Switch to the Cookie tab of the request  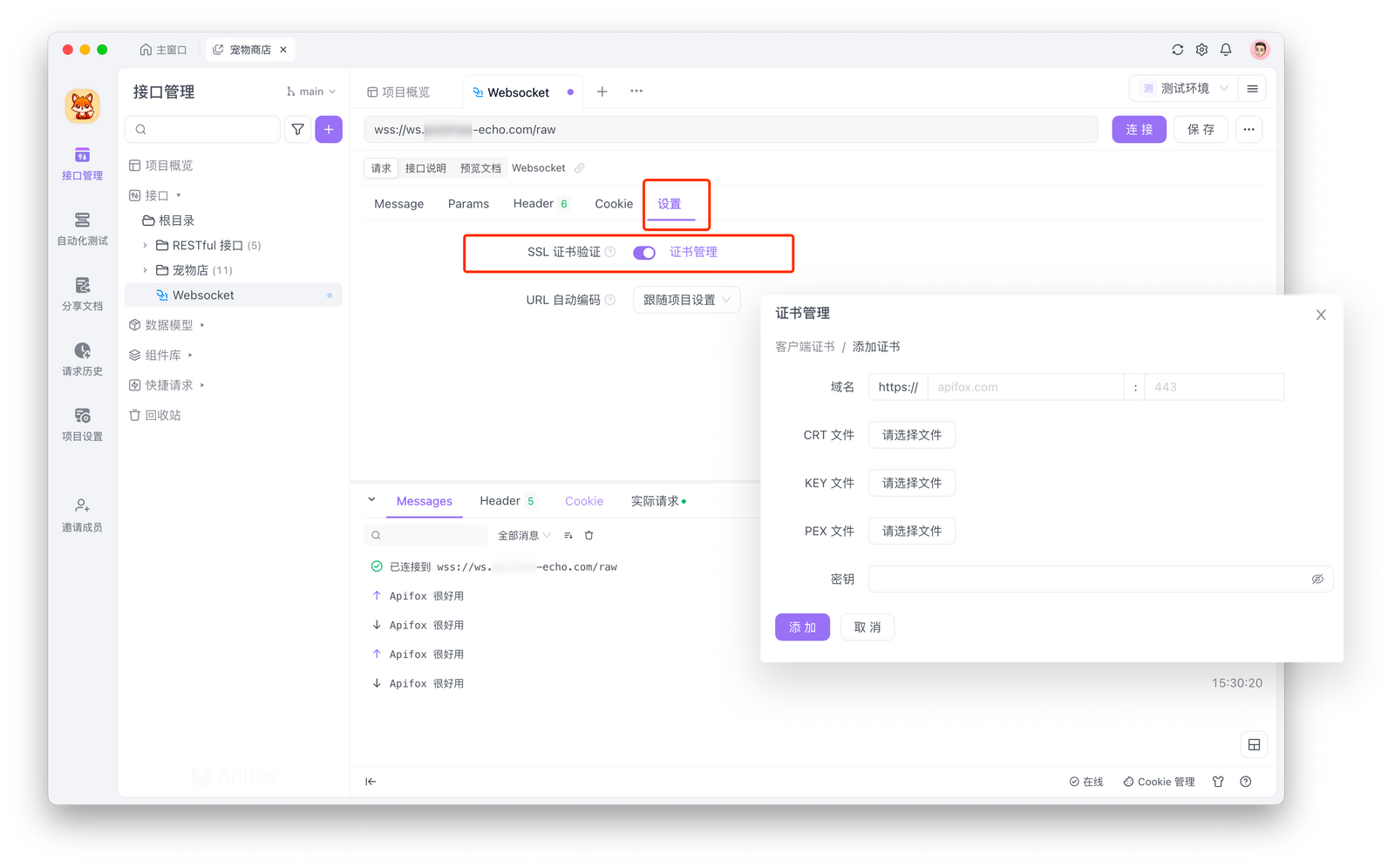pyautogui.click(x=613, y=203)
